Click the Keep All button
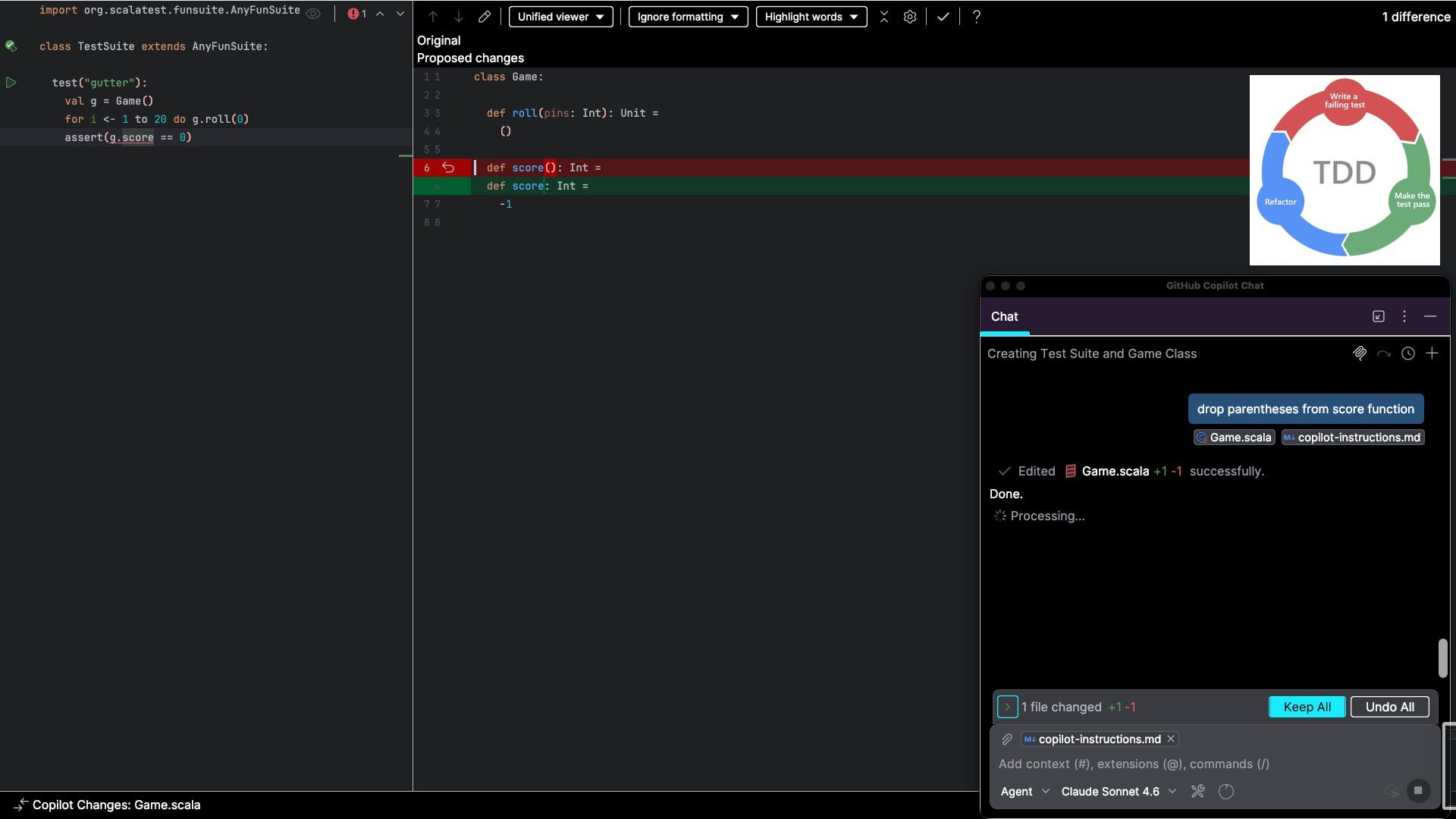1456x819 pixels. [x=1307, y=707]
